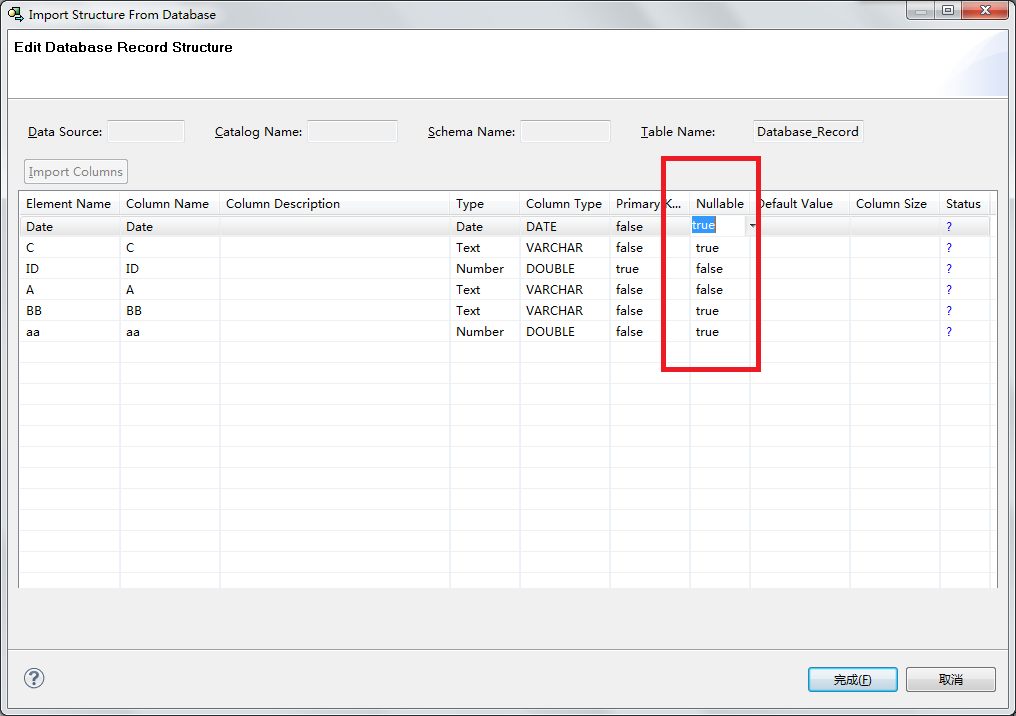Sort by Element Name column header
The height and width of the screenshot is (716, 1016).
pos(68,204)
